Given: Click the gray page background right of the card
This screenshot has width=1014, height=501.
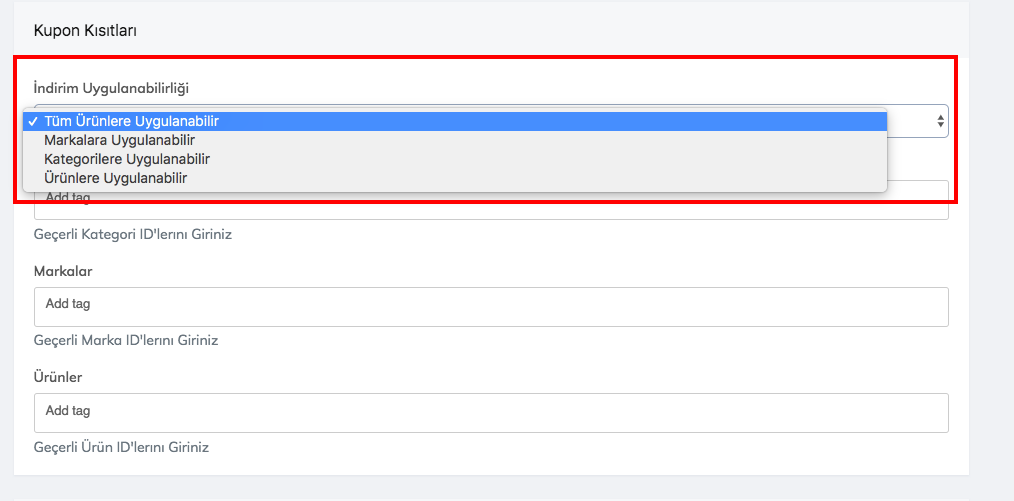Looking at the screenshot, I should point(992,250).
